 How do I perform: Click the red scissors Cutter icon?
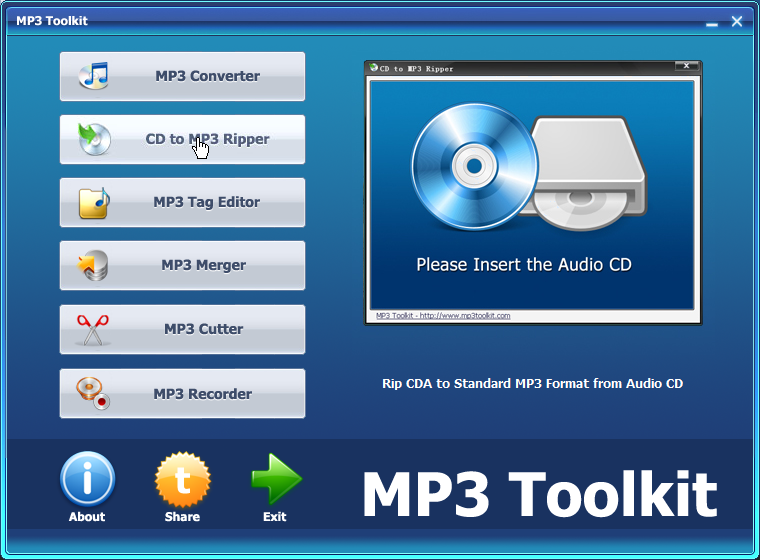pyautogui.click(x=93, y=330)
